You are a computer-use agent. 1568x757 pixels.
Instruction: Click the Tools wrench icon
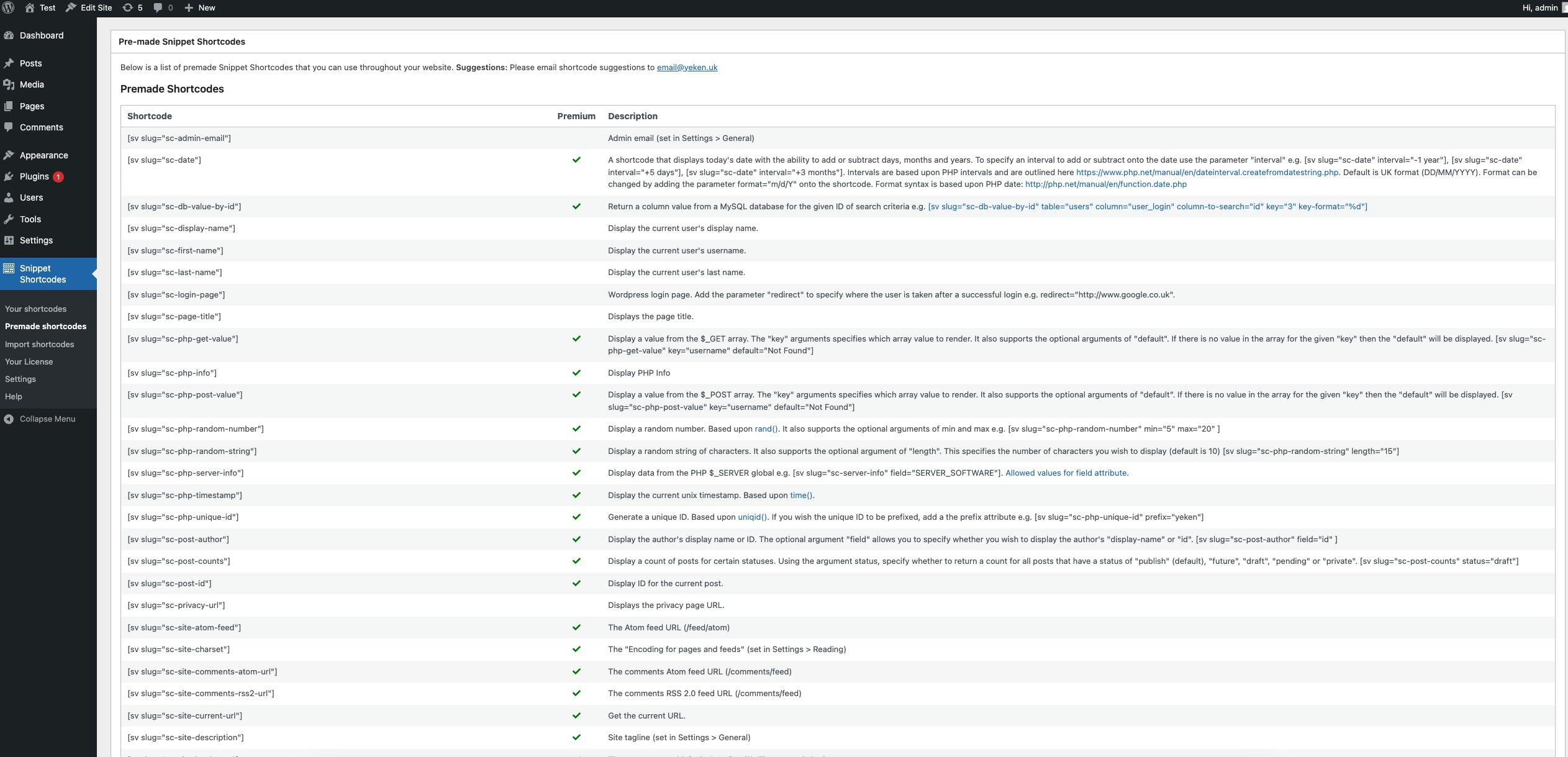click(9, 219)
